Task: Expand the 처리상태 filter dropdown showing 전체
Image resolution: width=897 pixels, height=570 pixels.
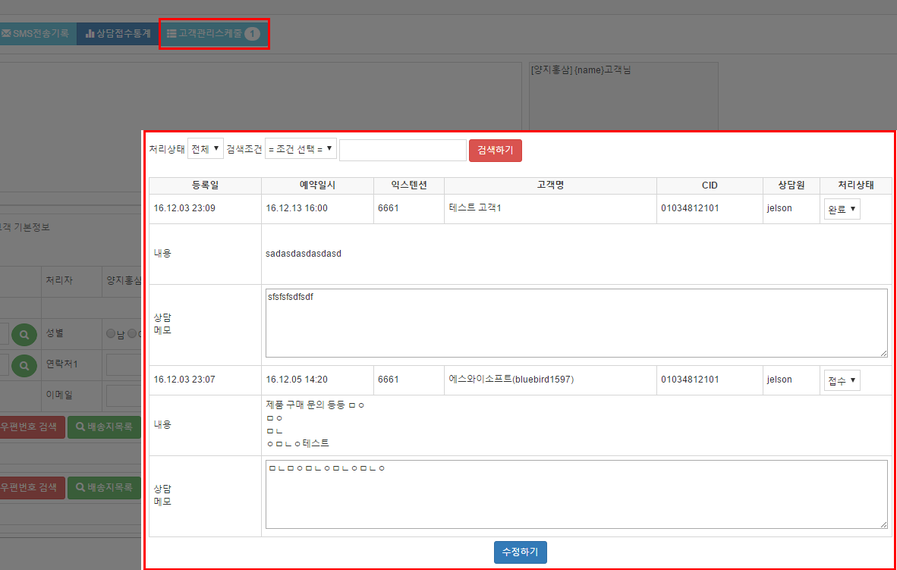Action: tap(205, 149)
